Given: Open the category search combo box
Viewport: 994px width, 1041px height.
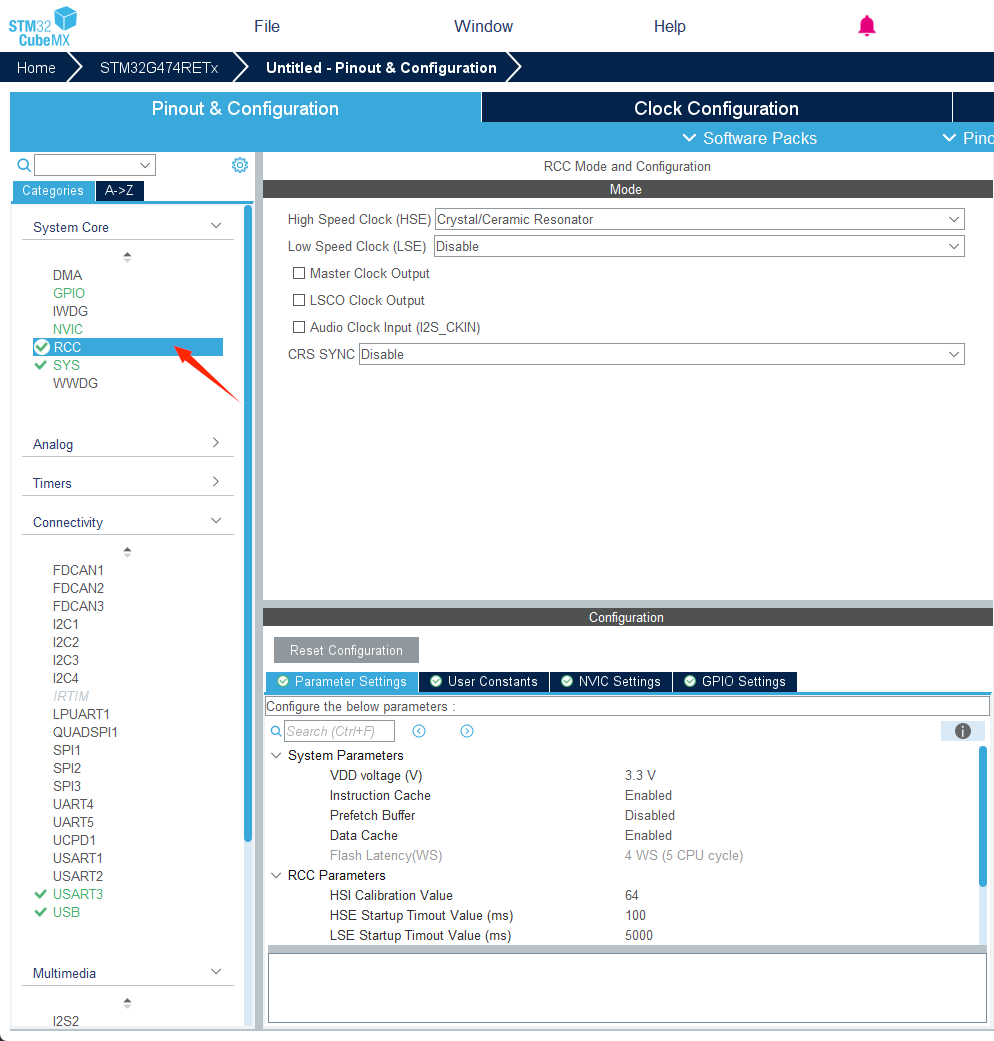Looking at the screenshot, I should pyautogui.click(x=95, y=165).
